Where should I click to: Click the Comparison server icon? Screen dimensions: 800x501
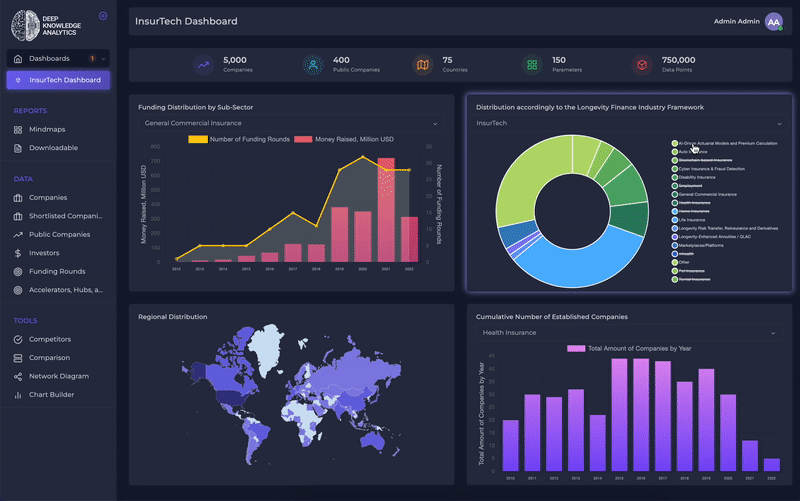(x=18, y=358)
